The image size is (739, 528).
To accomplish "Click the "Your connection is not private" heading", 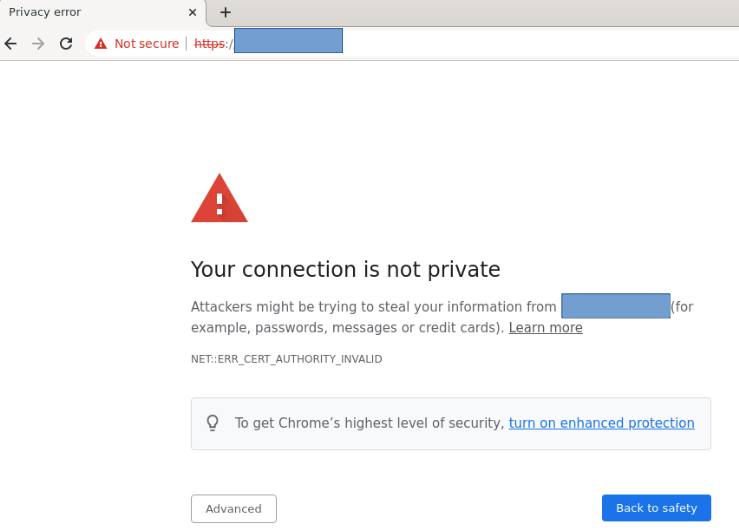I will [x=345, y=269].
